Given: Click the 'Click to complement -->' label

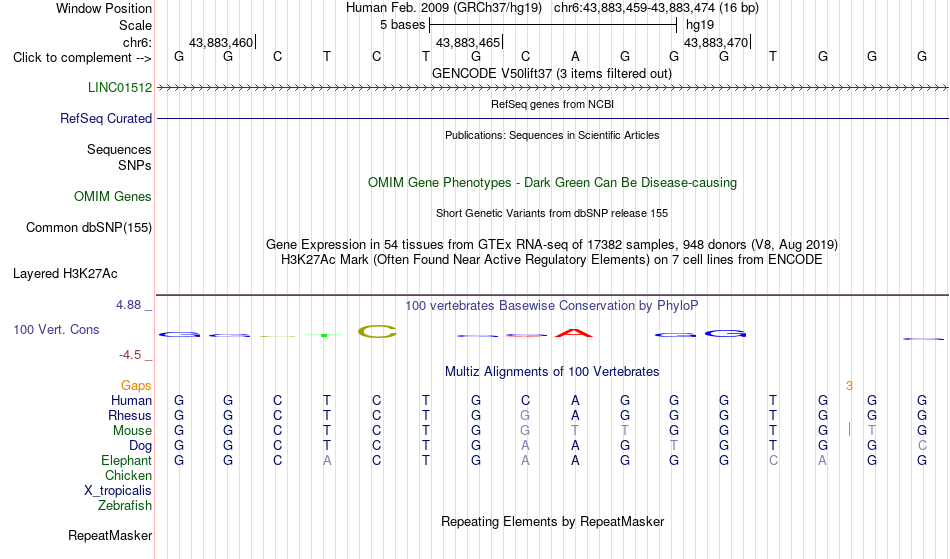Looking at the screenshot, I should 82,58.
